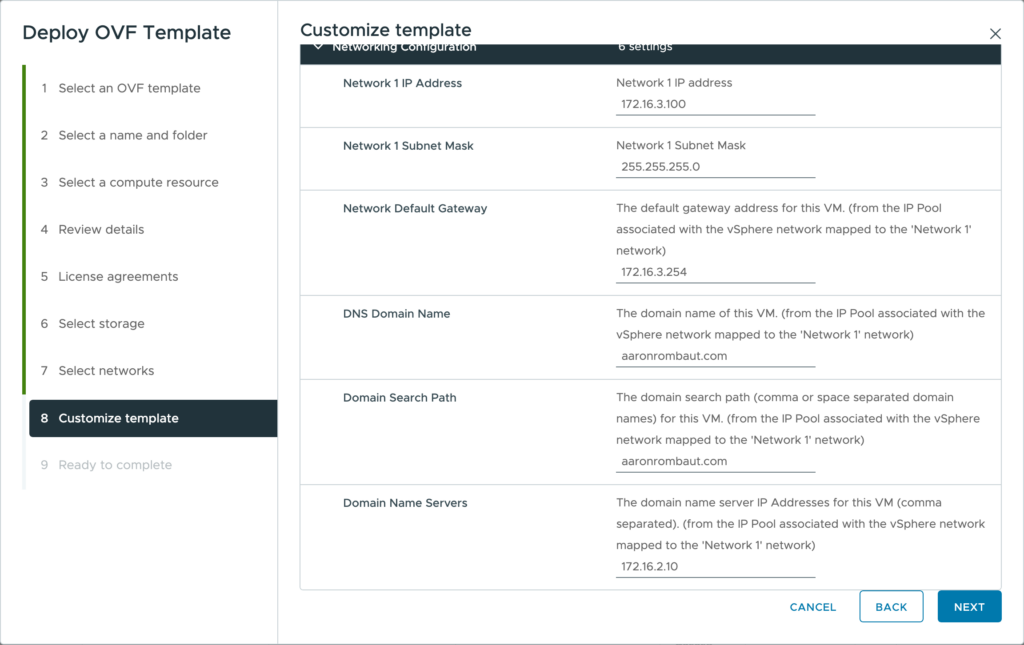Navigate to step 6 Select storage
The image size is (1024, 645).
(x=101, y=323)
